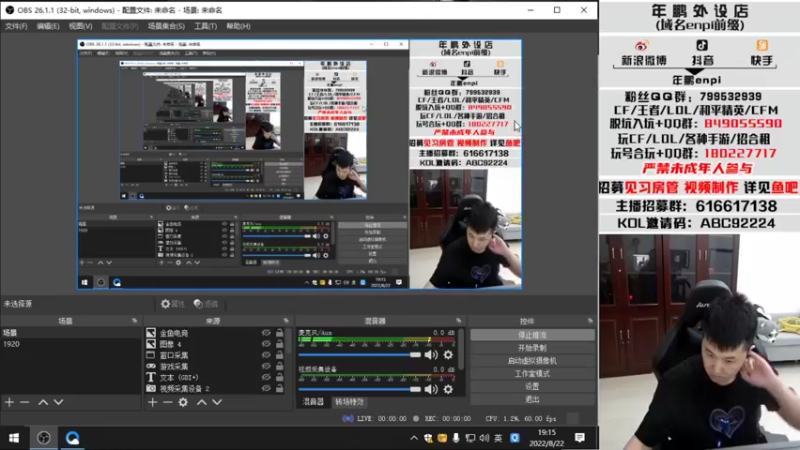Pop out the 来源 dock panel

(286, 321)
